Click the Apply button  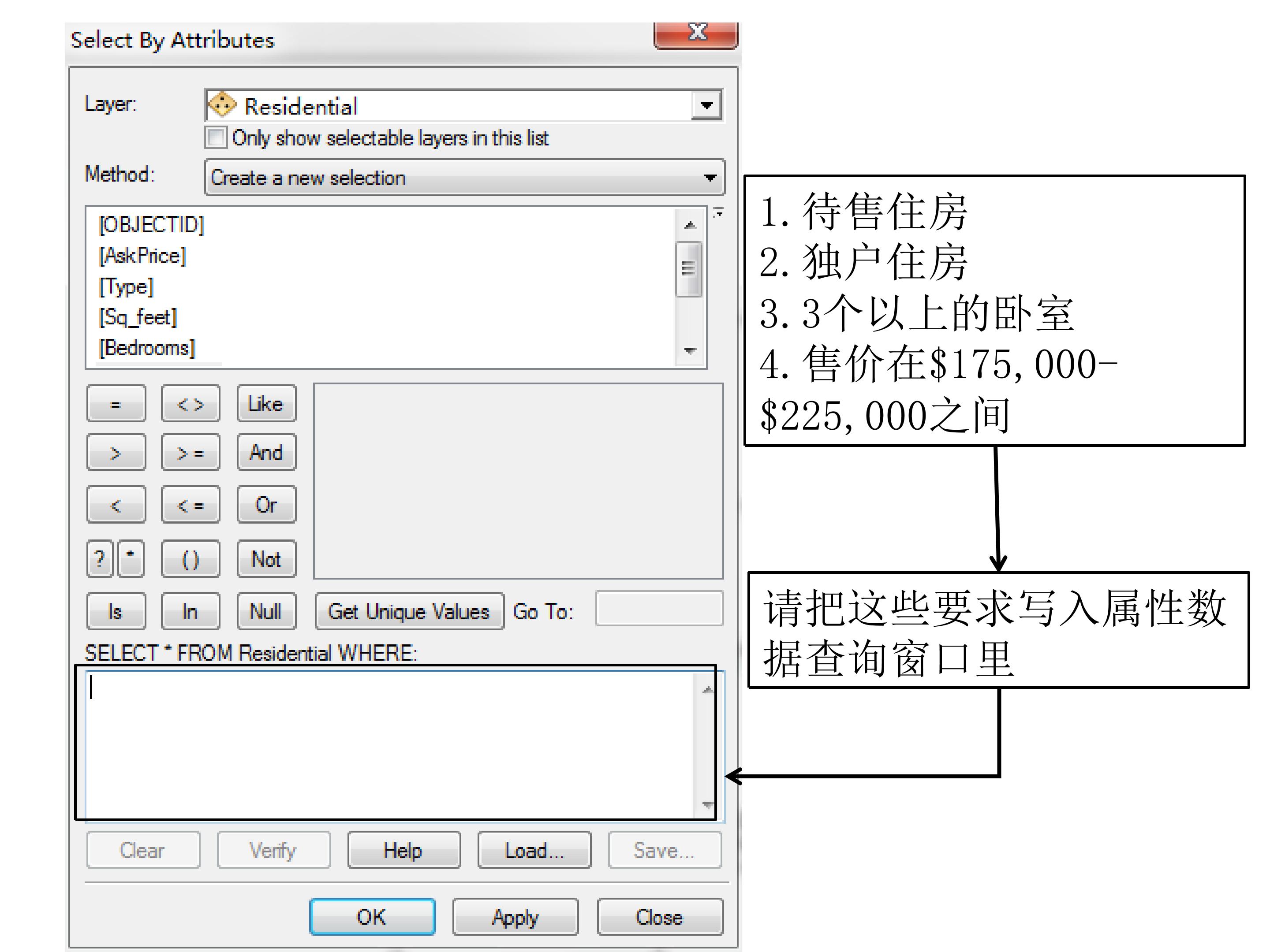tap(515, 916)
